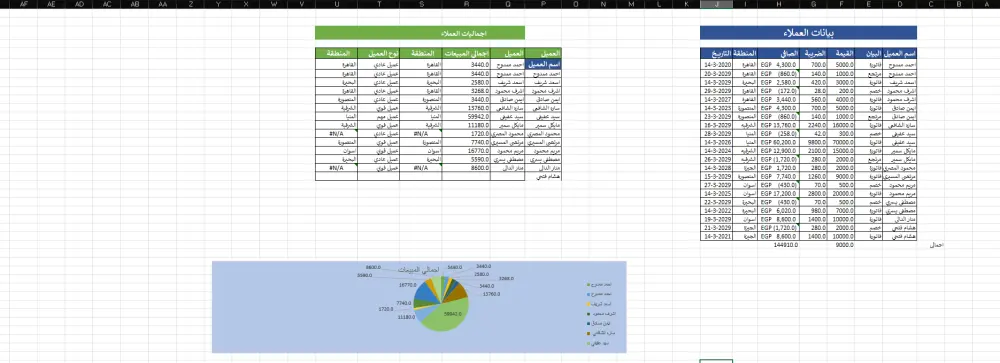The image size is (1000, 363).
Task: Select the value cell 70000.0
Action: (841, 142)
